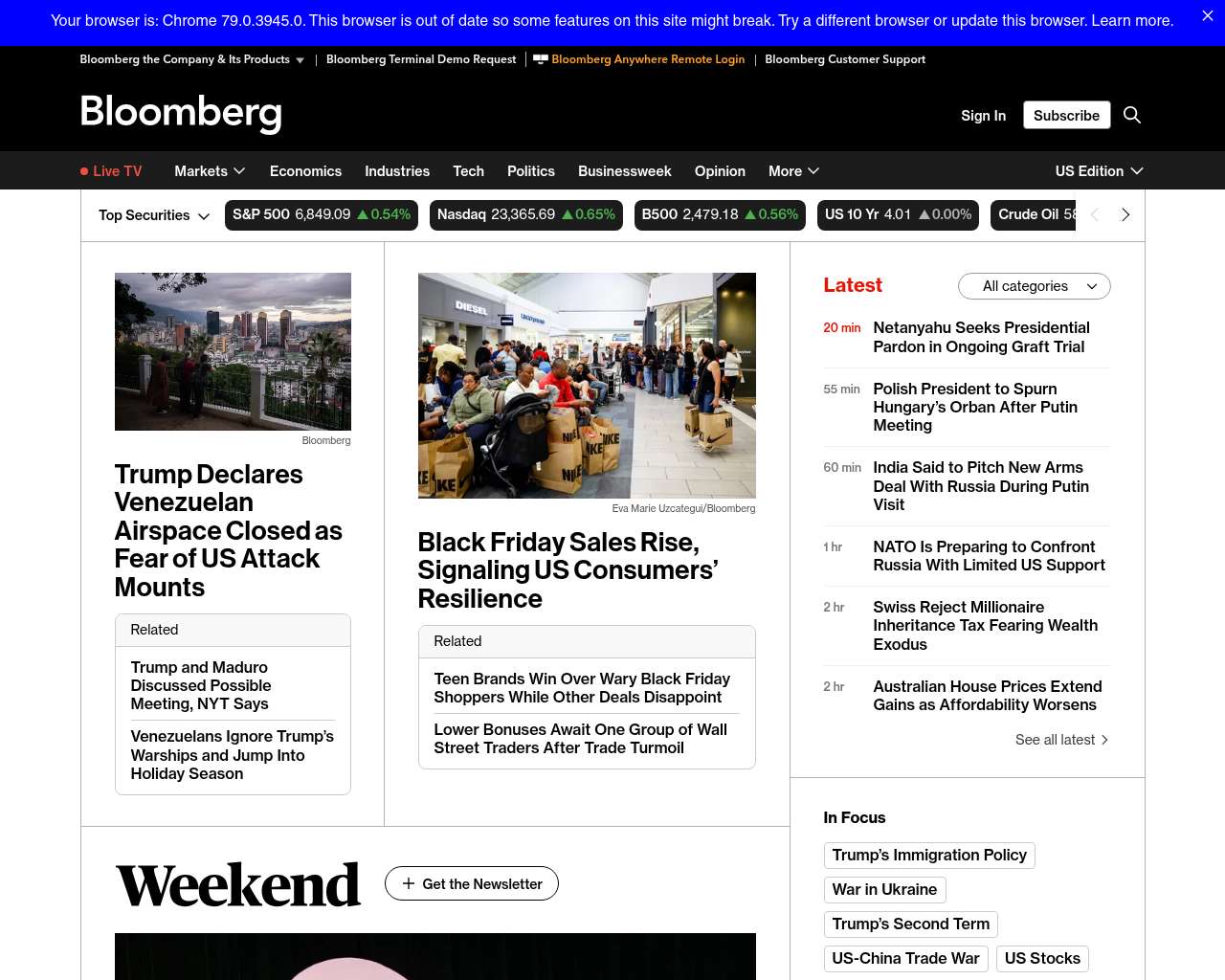Open Australian House Prices Extend Gains story
The image size is (1225, 980).
[988, 696]
